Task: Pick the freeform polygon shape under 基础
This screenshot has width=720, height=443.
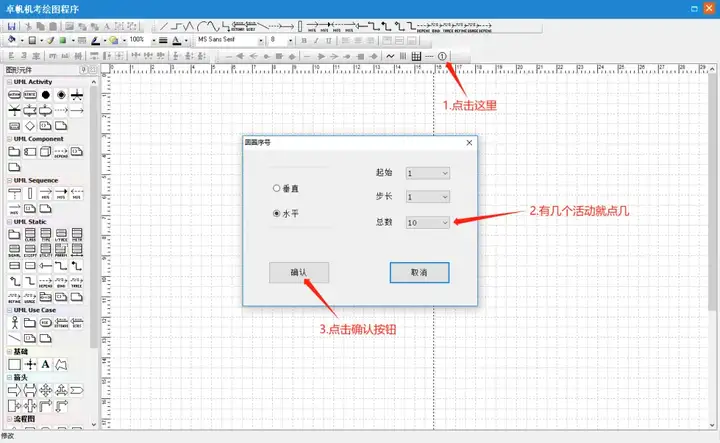Action: coord(61,364)
